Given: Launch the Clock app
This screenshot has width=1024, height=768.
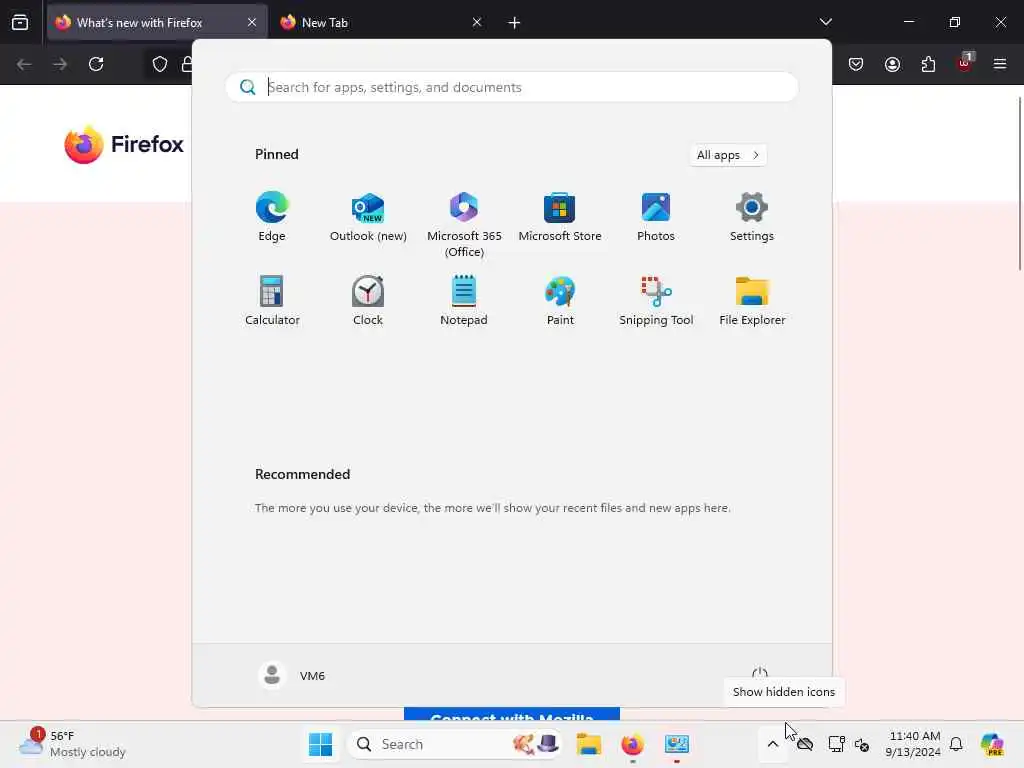Looking at the screenshot, I should click(x=368, y=301).
